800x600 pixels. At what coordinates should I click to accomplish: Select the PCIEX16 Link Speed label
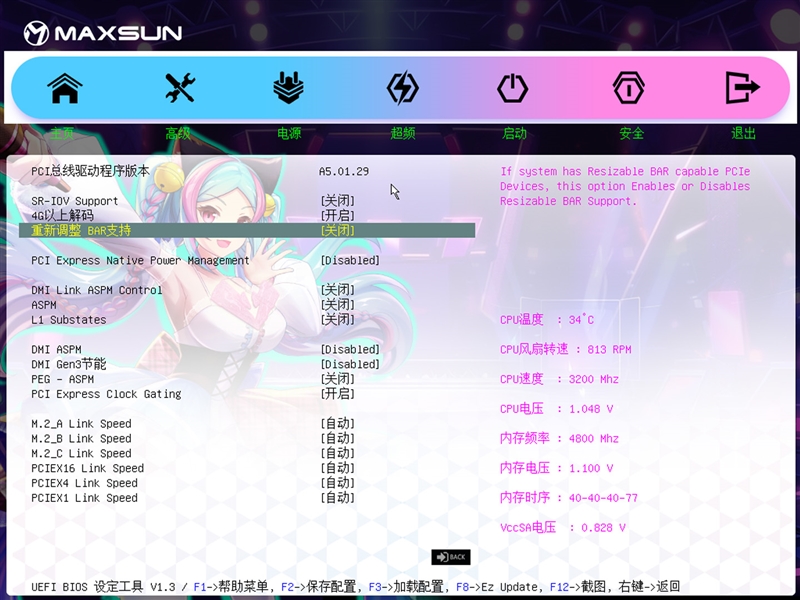click(x=87, y=468)
